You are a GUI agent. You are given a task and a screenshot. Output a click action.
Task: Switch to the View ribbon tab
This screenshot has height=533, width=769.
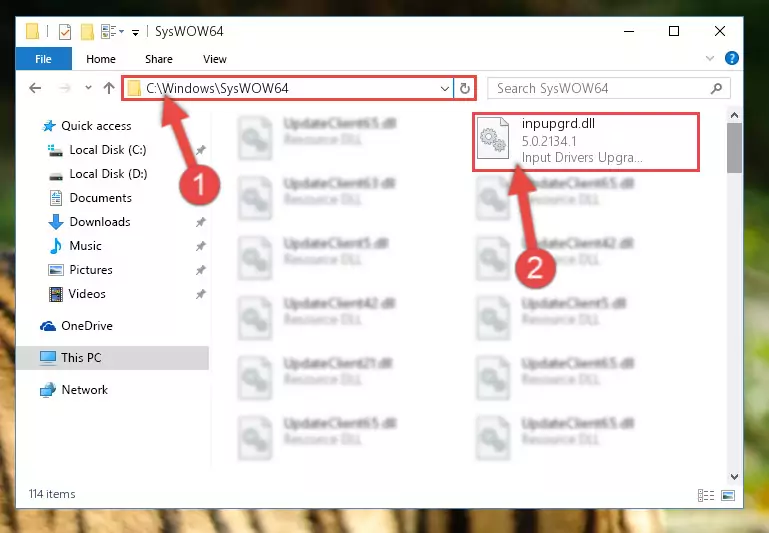click(214, 59)
